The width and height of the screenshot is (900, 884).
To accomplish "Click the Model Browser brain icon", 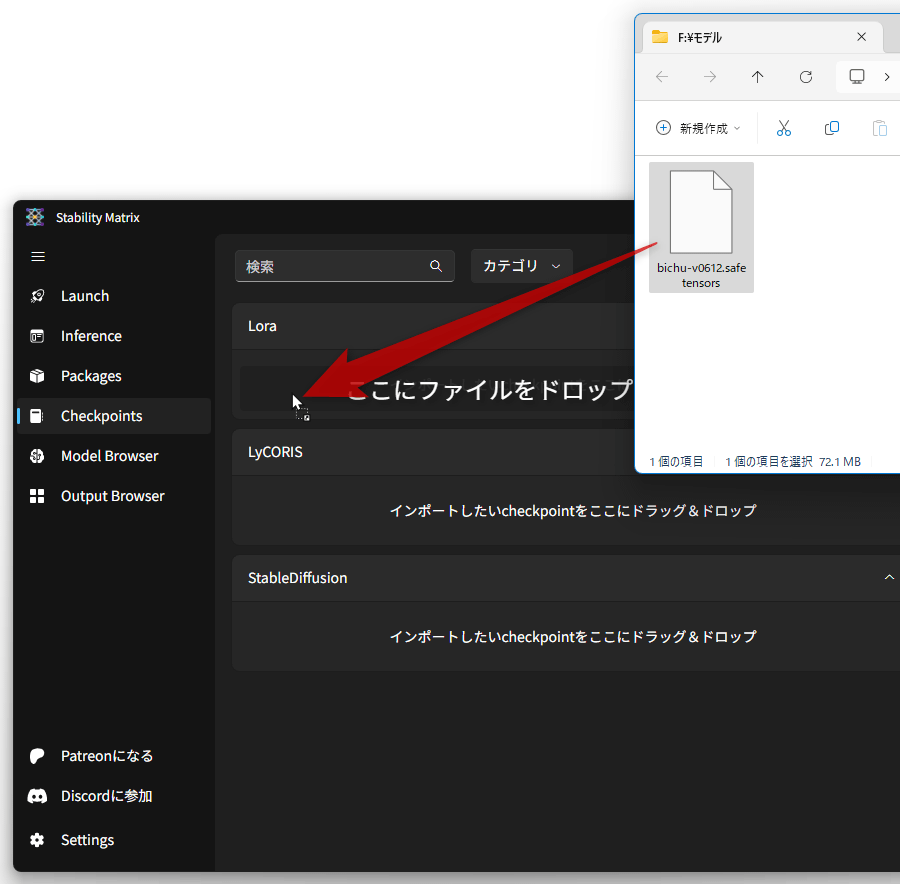I will [37, 456].
